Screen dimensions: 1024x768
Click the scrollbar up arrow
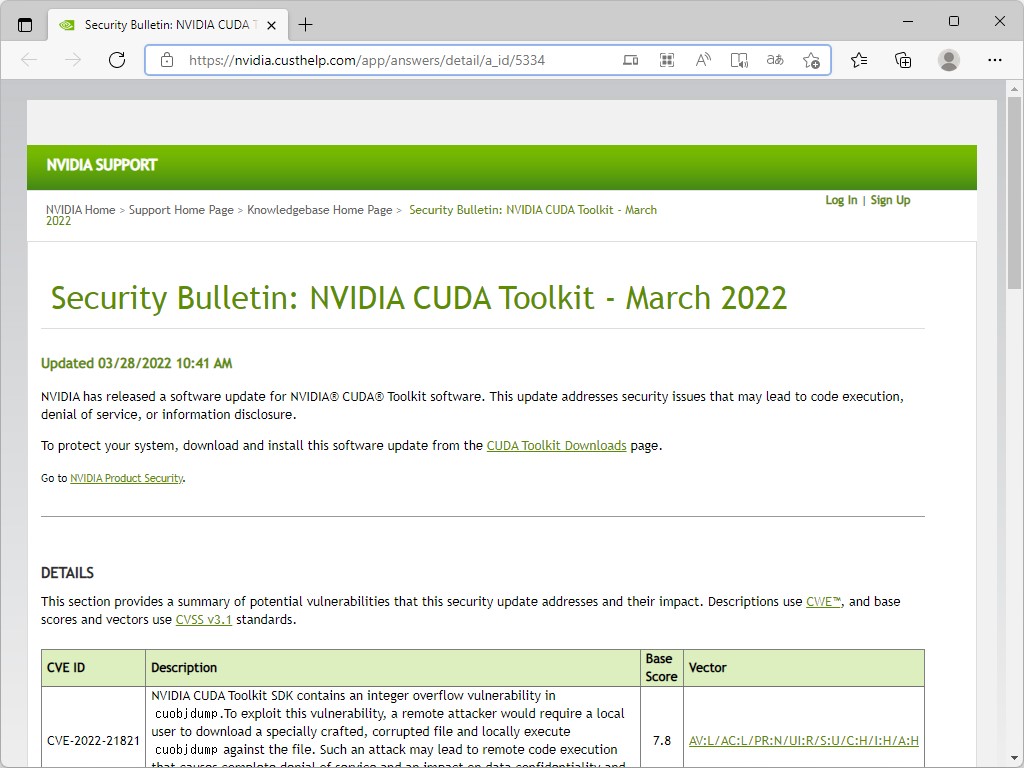tap(1014, 88)
